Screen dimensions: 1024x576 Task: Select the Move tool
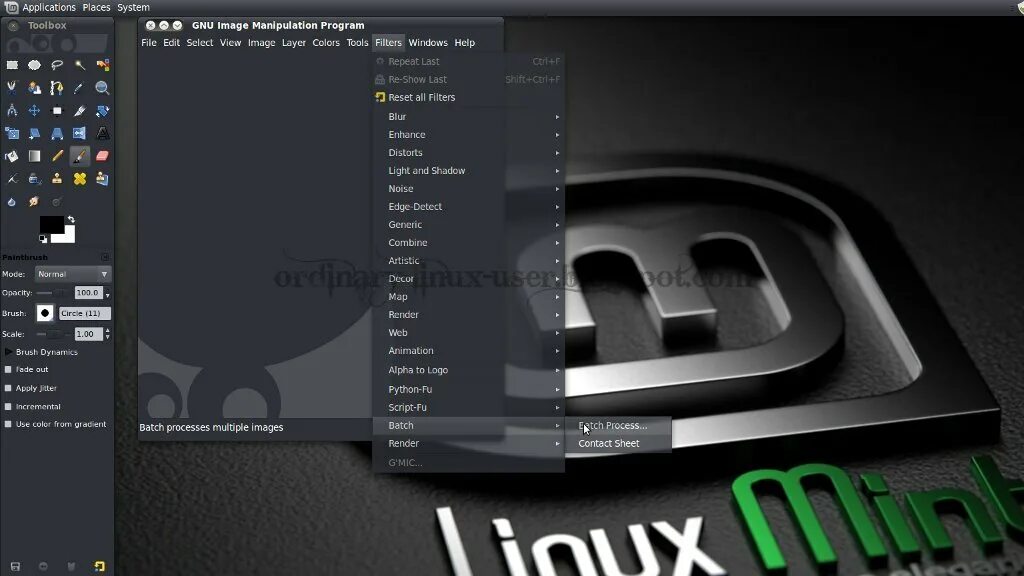click(x=35, y=110)
